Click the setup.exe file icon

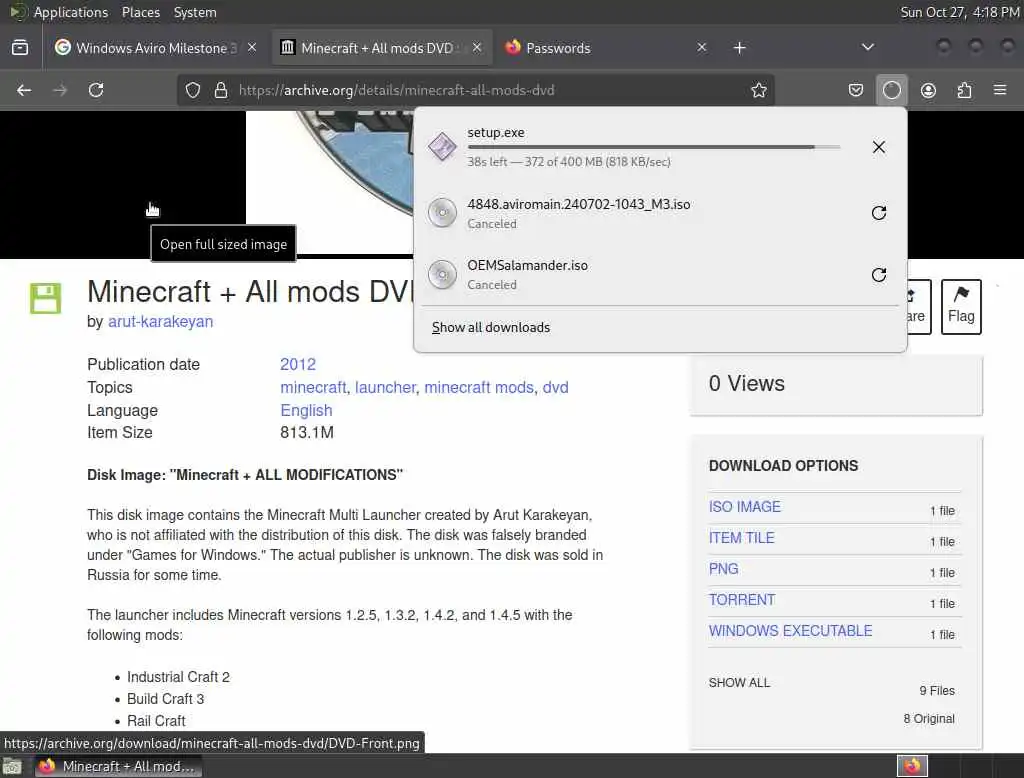coord(442,146)
